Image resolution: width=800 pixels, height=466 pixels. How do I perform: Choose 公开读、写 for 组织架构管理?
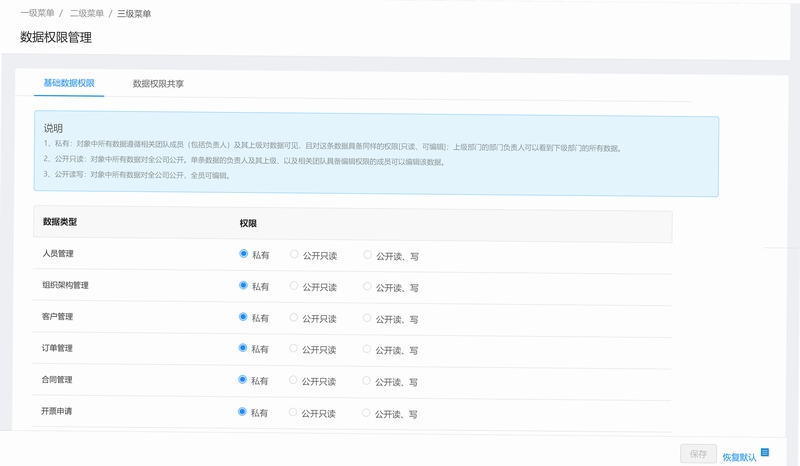[367, 286]
